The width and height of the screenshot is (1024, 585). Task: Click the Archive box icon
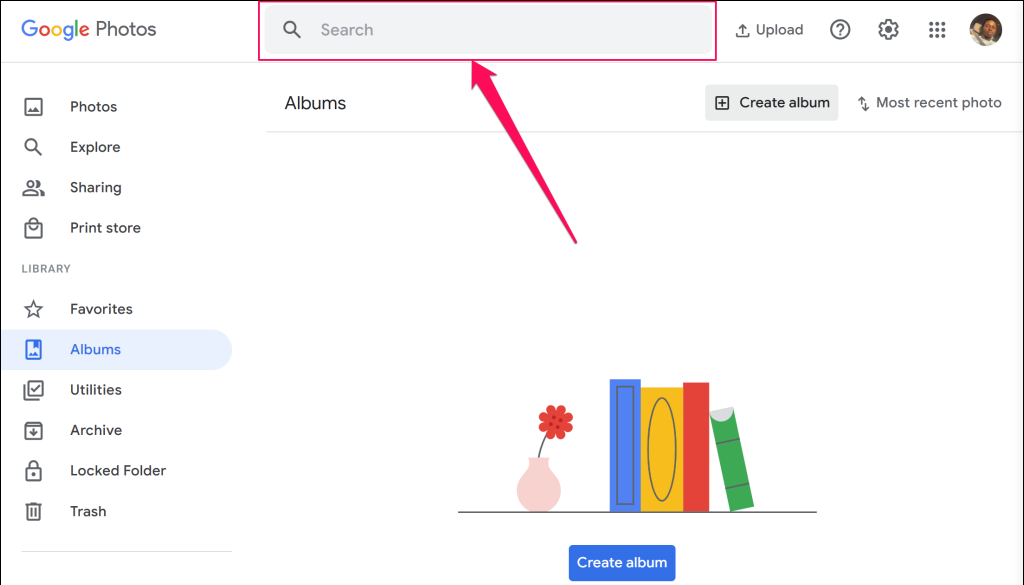coord(34,430)
